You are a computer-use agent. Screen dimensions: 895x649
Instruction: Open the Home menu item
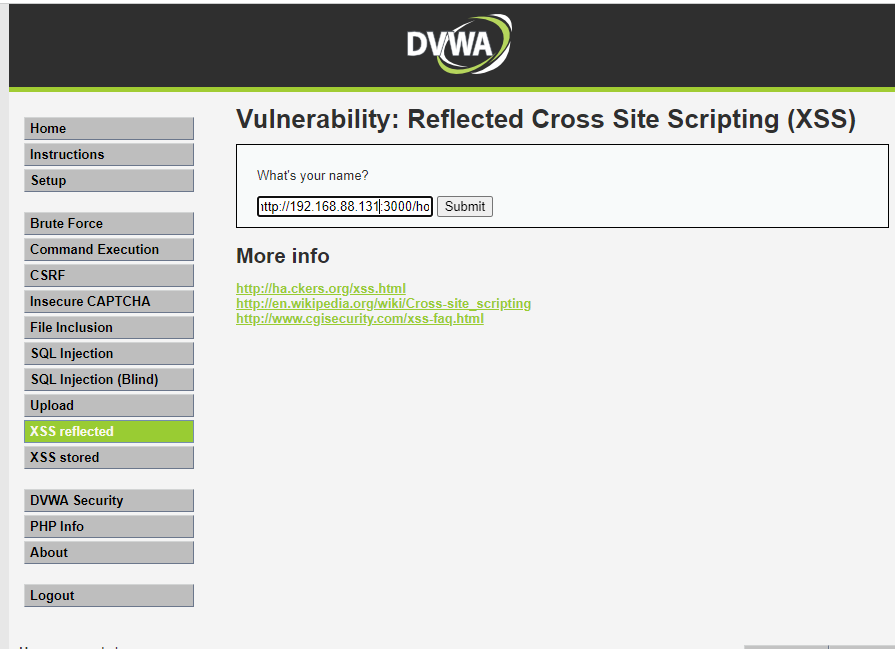point(108,128)
